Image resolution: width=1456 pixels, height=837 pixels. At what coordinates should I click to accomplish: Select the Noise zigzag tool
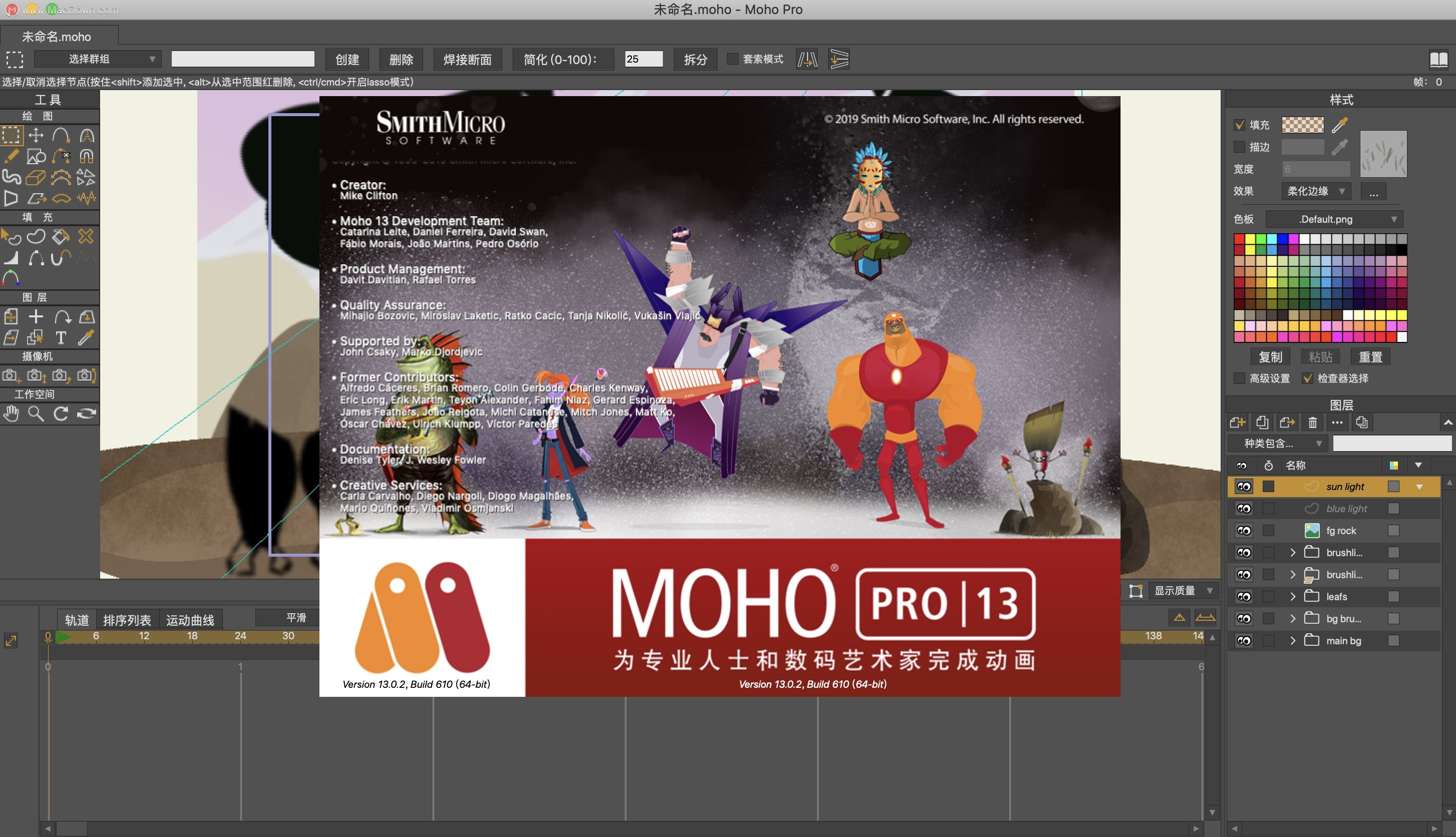coord(86,198)
